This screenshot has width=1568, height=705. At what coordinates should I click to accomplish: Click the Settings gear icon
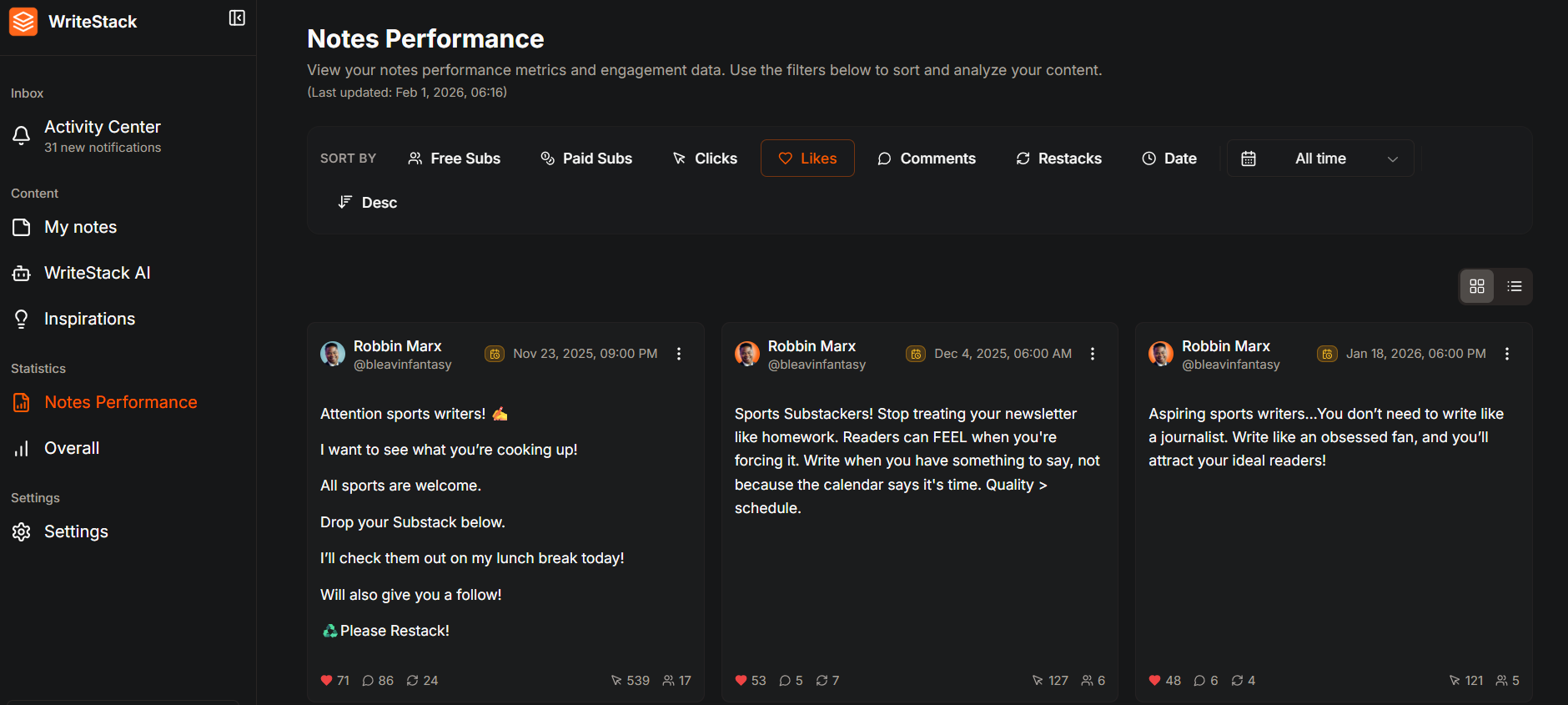click(22, 531)
